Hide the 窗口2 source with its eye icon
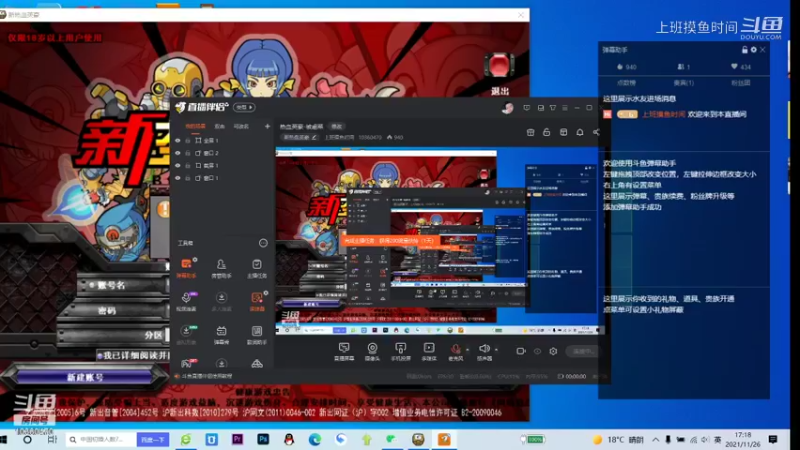 coord(178,153)
